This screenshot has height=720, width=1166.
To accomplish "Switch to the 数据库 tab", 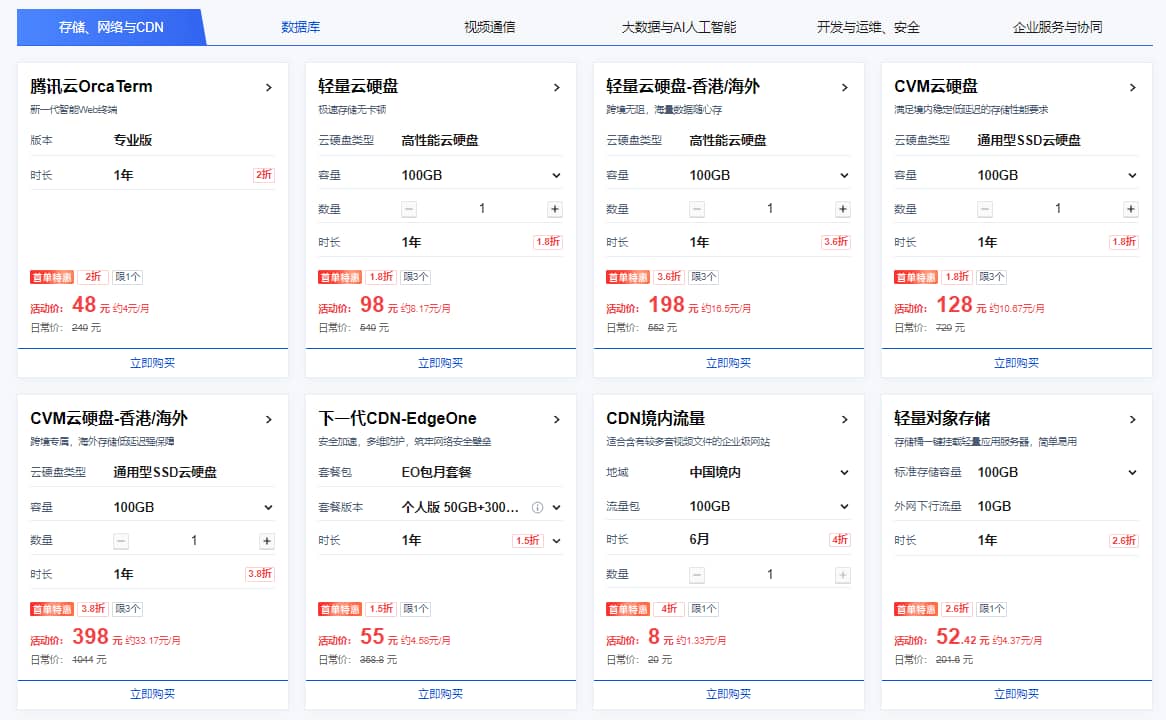I will [300, 28].
